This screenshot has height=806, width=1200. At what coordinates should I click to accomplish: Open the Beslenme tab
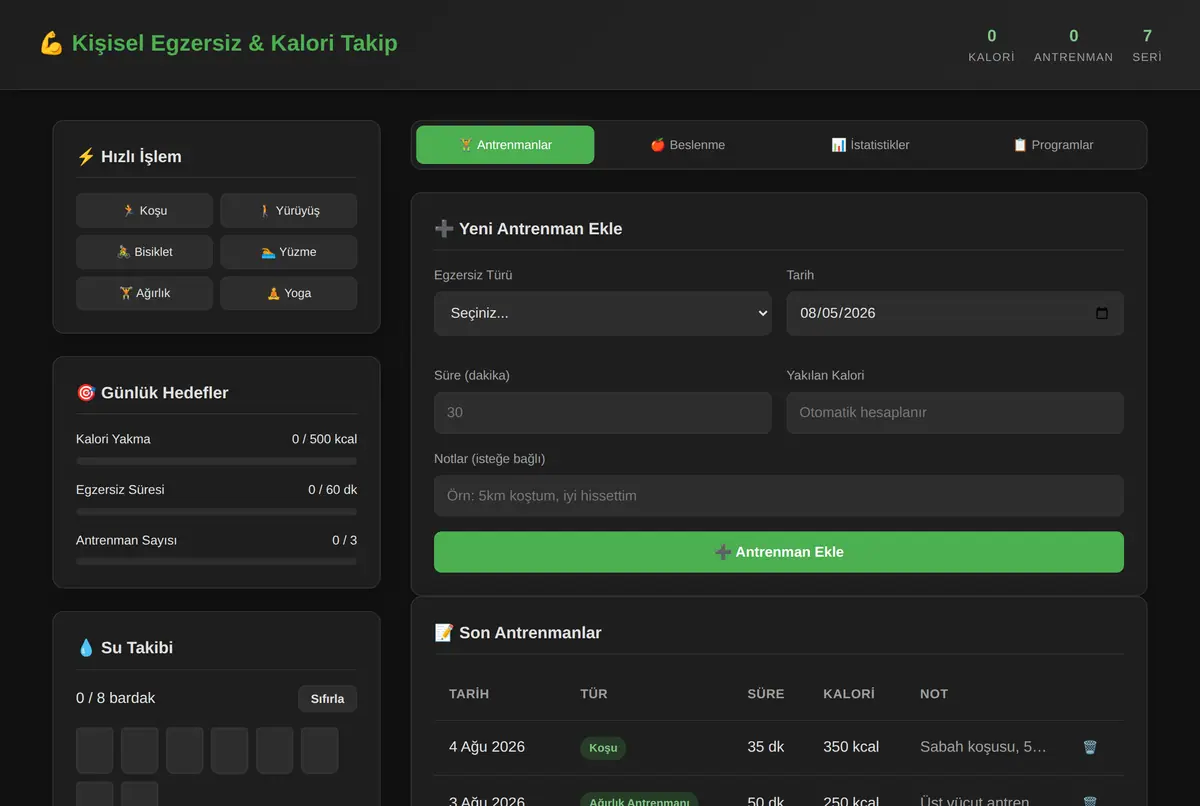click(688, 145)
